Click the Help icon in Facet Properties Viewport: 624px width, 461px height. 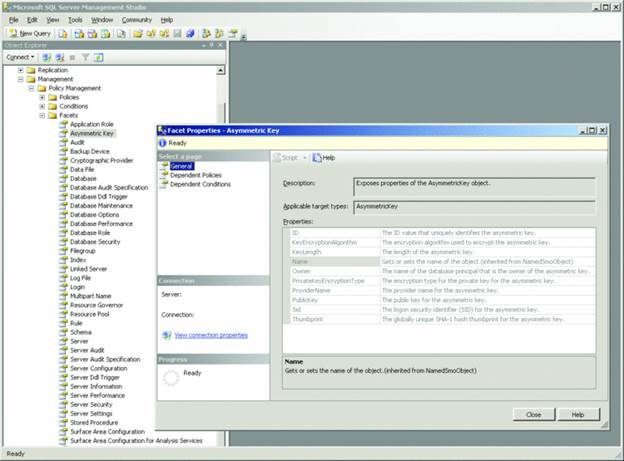click(x=323, y=157)
